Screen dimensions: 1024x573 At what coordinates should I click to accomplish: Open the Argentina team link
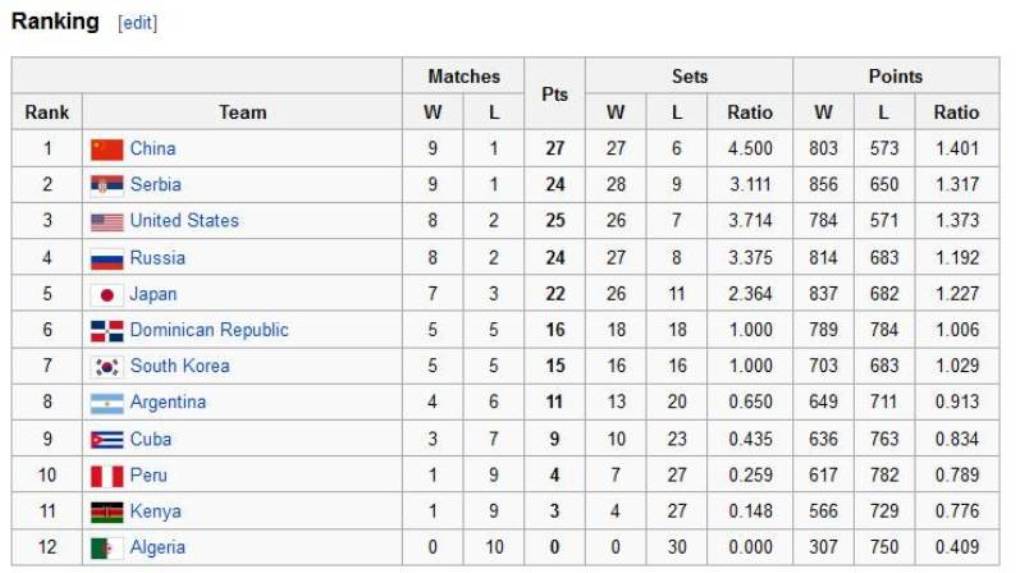168,402
